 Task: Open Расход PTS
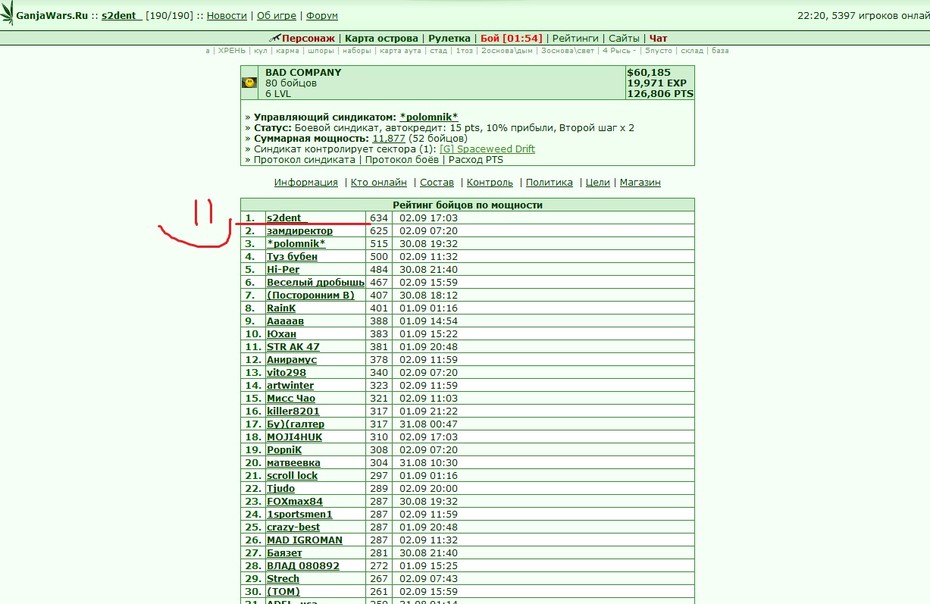(x=476, y=160)
